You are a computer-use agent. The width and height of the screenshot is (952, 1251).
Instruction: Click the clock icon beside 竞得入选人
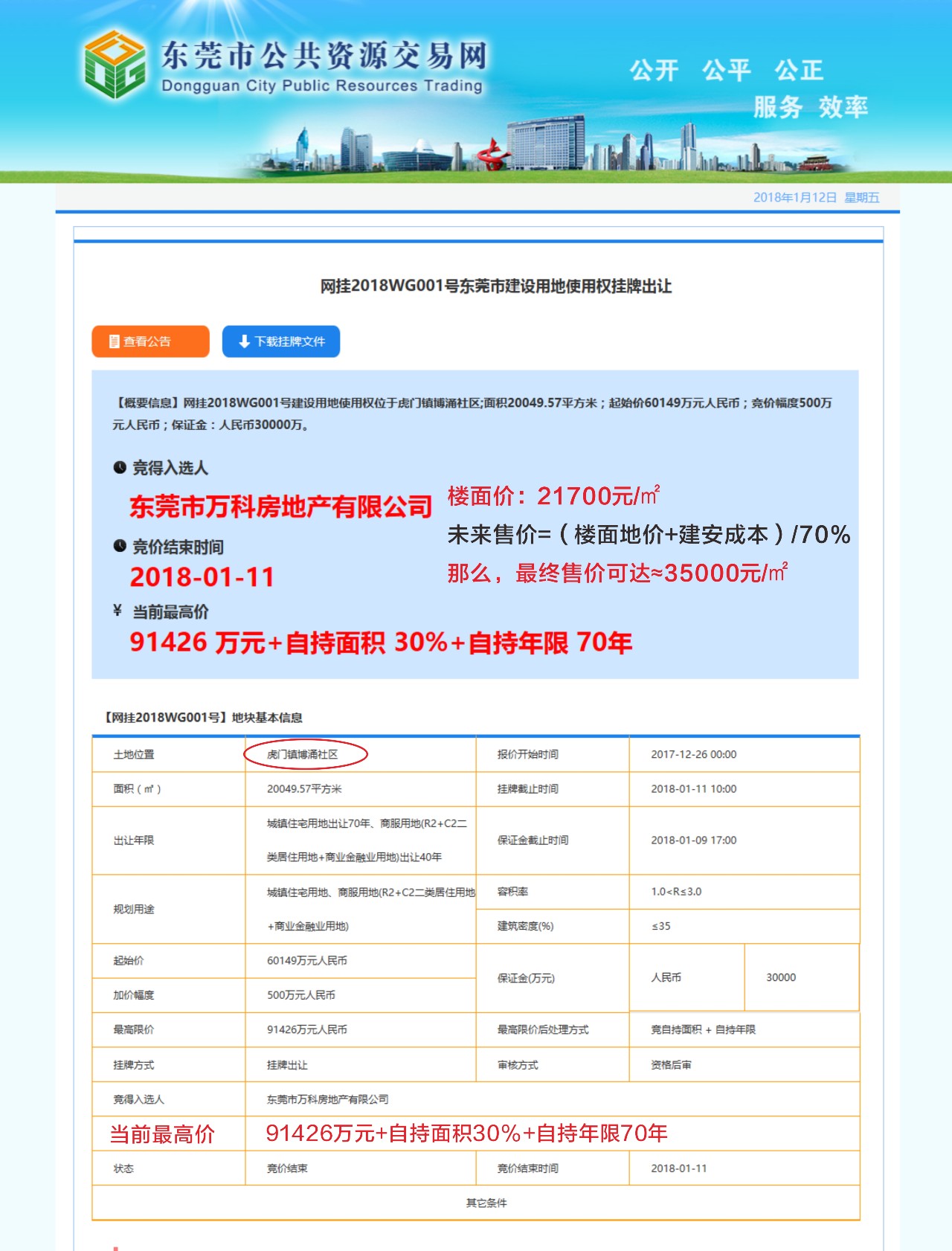coord(119,467)
